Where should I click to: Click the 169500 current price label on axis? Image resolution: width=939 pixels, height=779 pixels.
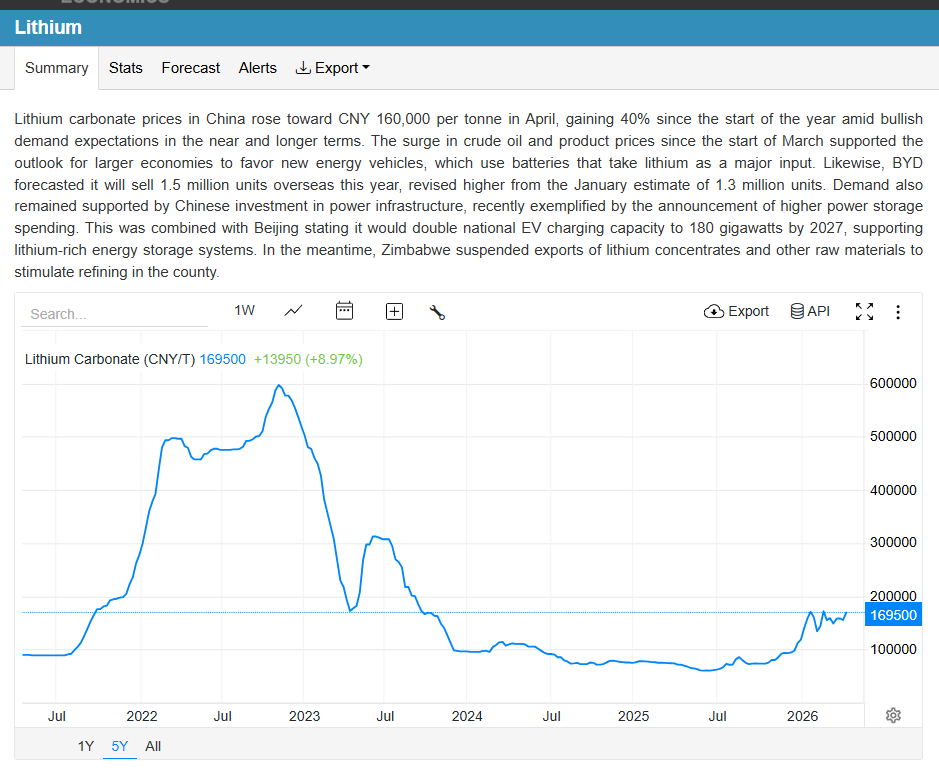click(x=893, y=615)
